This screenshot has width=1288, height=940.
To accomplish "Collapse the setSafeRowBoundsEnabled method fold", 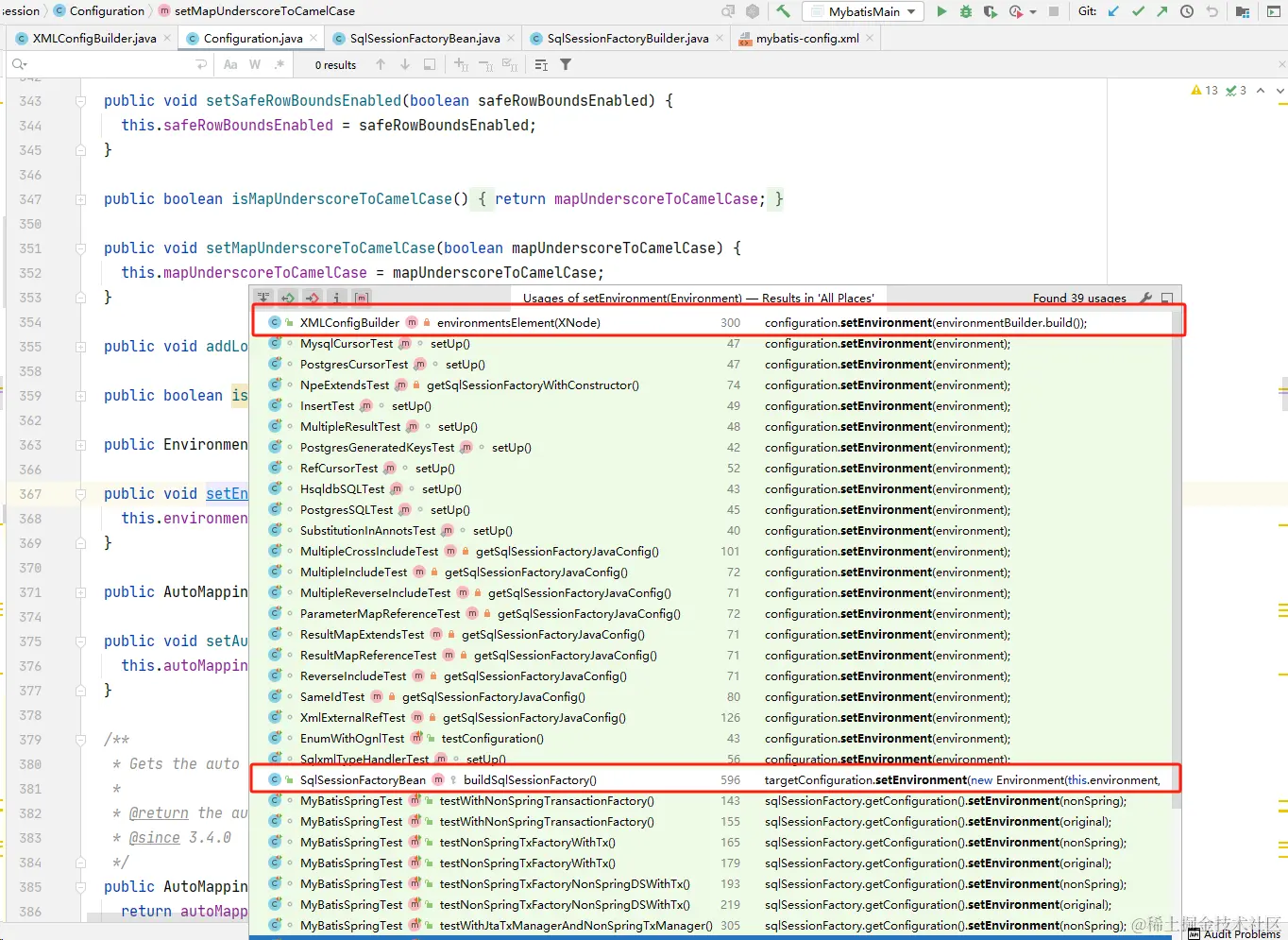I will tap(81, 101).
